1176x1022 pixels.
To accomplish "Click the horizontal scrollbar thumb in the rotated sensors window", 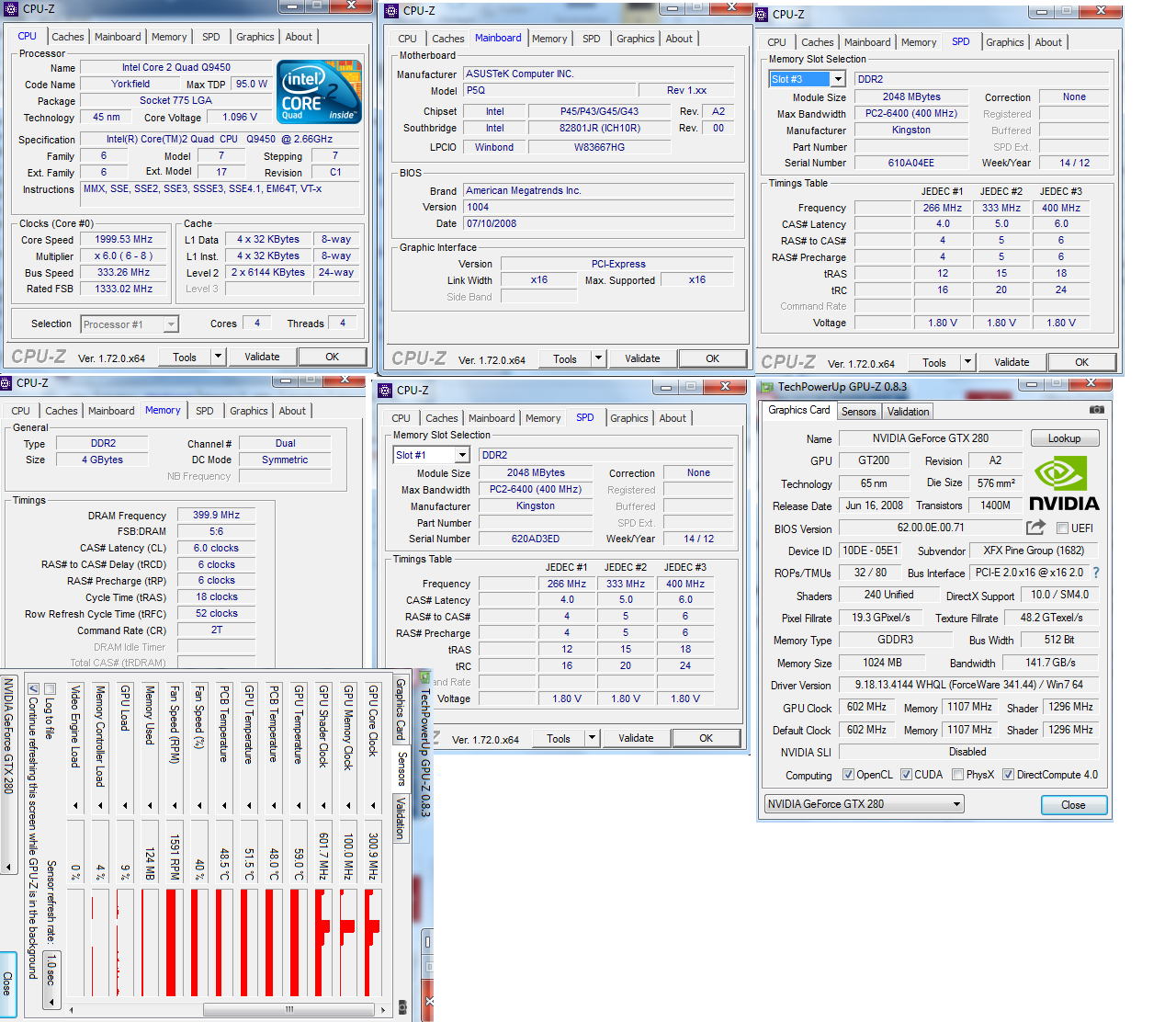I will tap(289, 1009).
